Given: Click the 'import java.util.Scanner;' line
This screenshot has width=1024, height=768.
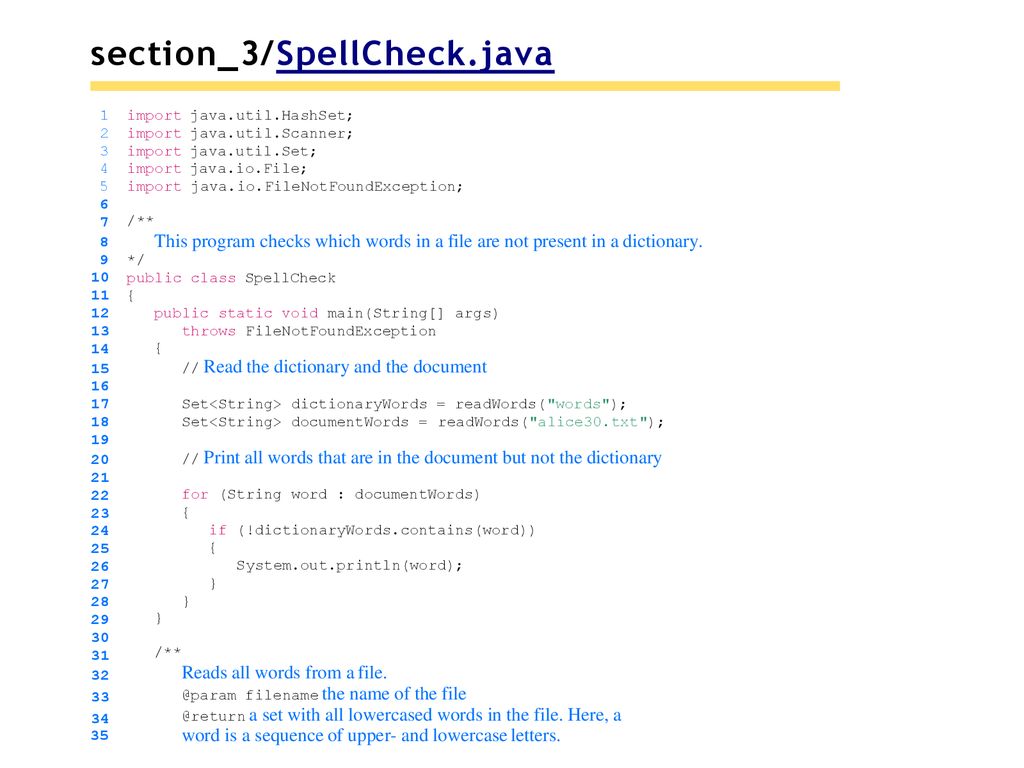Looking at the screenshot, I should (240, 133).
